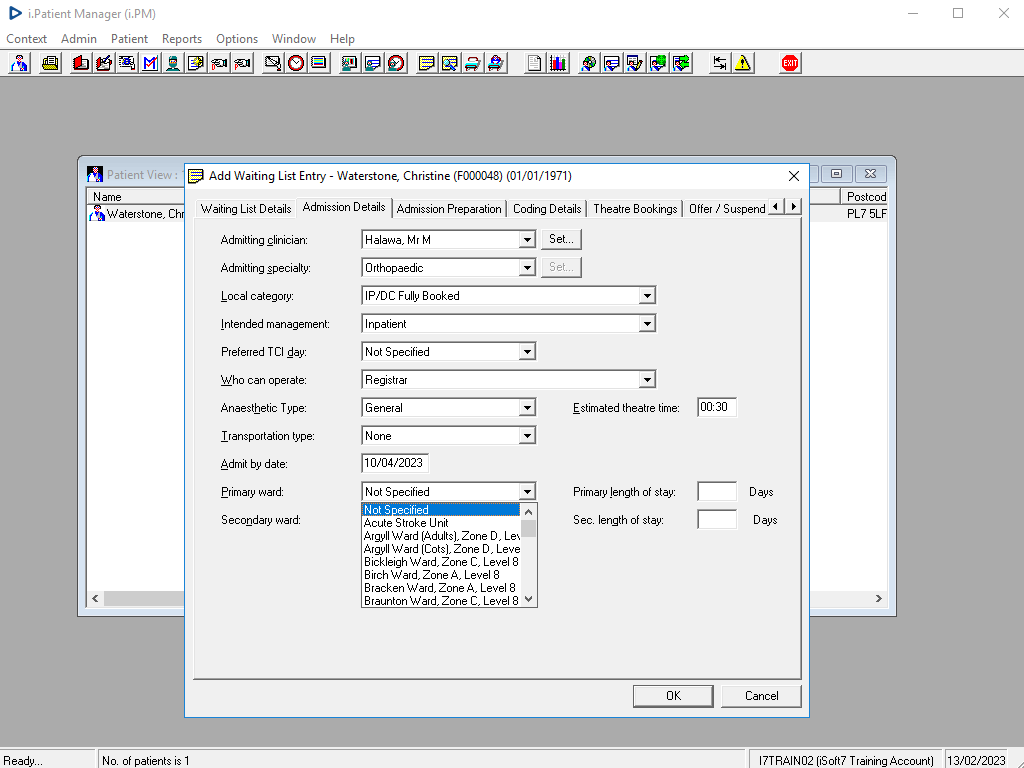This screenshot has height=768, width=1024.
Task: Click the person with globe disc icon
Action: 588,63
